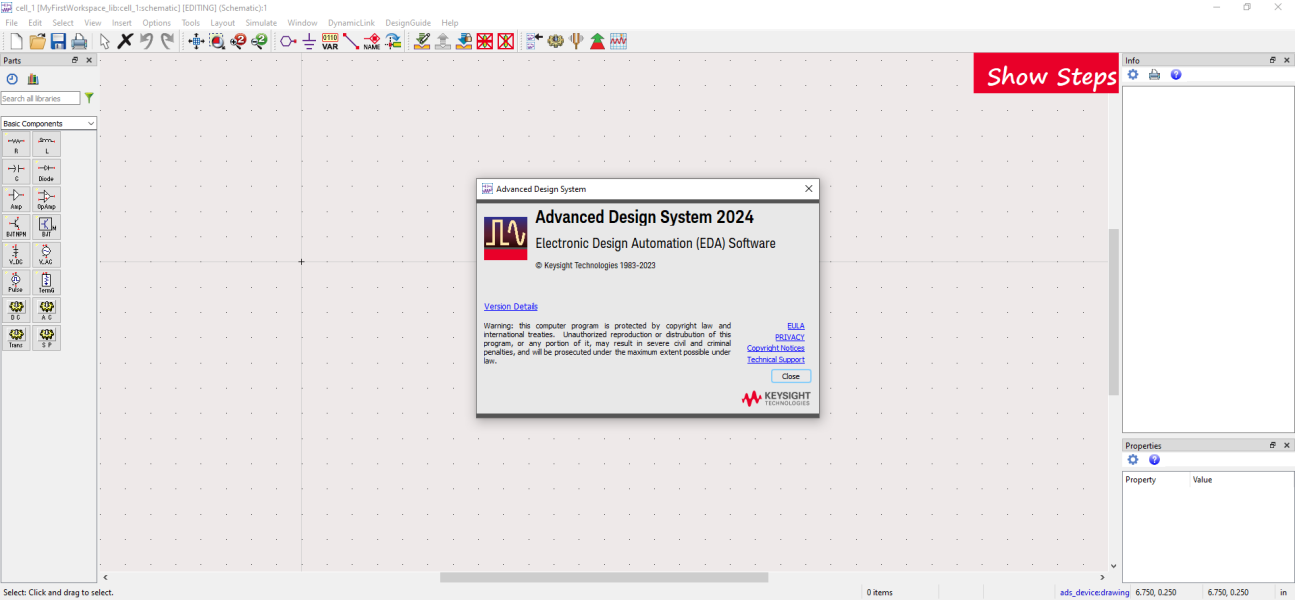Expand the Basic Components palette dropdown
Screen dimensions: 1295x600
[x=49, y=123]
